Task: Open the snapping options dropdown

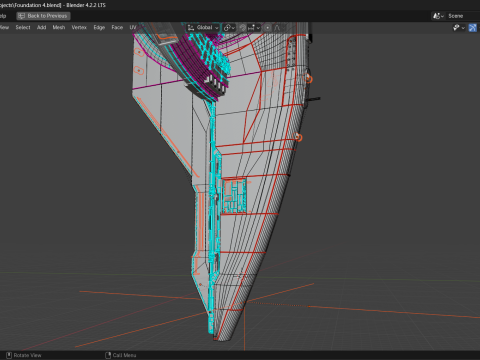Action: coord(254,28)
